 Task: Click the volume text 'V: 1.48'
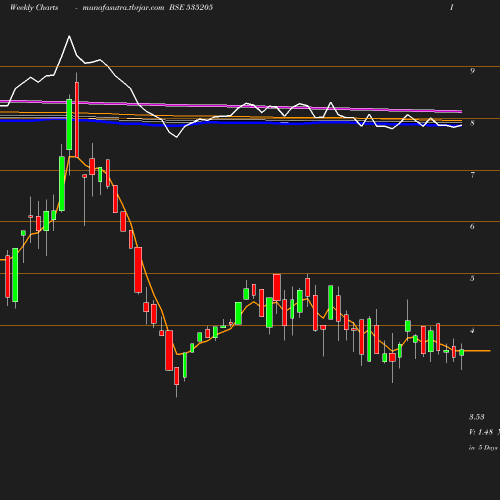click(x=481, y=432)
